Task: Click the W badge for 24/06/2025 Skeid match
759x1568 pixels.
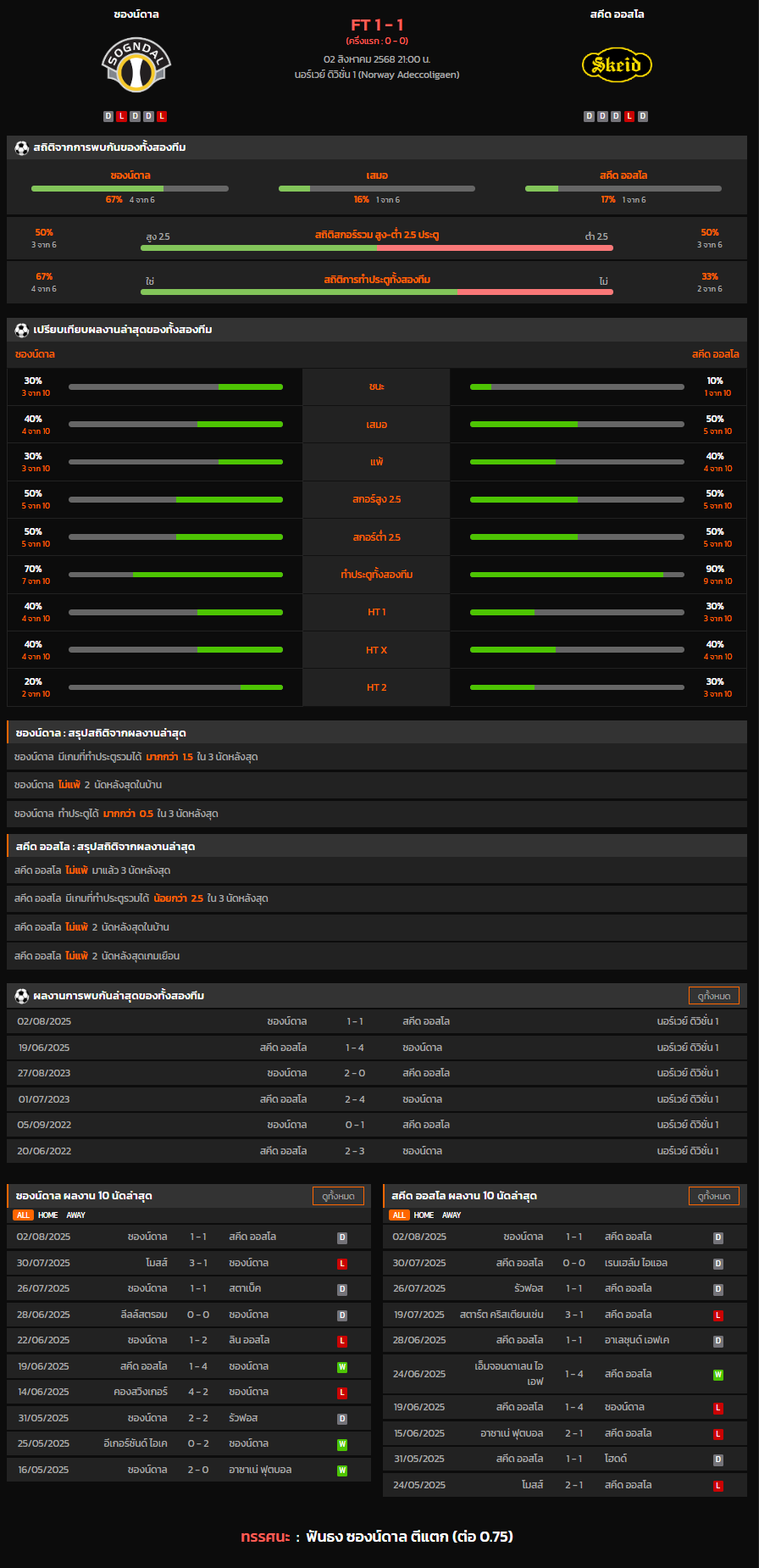Action: pyautogui.click(x=718, y=1375)
